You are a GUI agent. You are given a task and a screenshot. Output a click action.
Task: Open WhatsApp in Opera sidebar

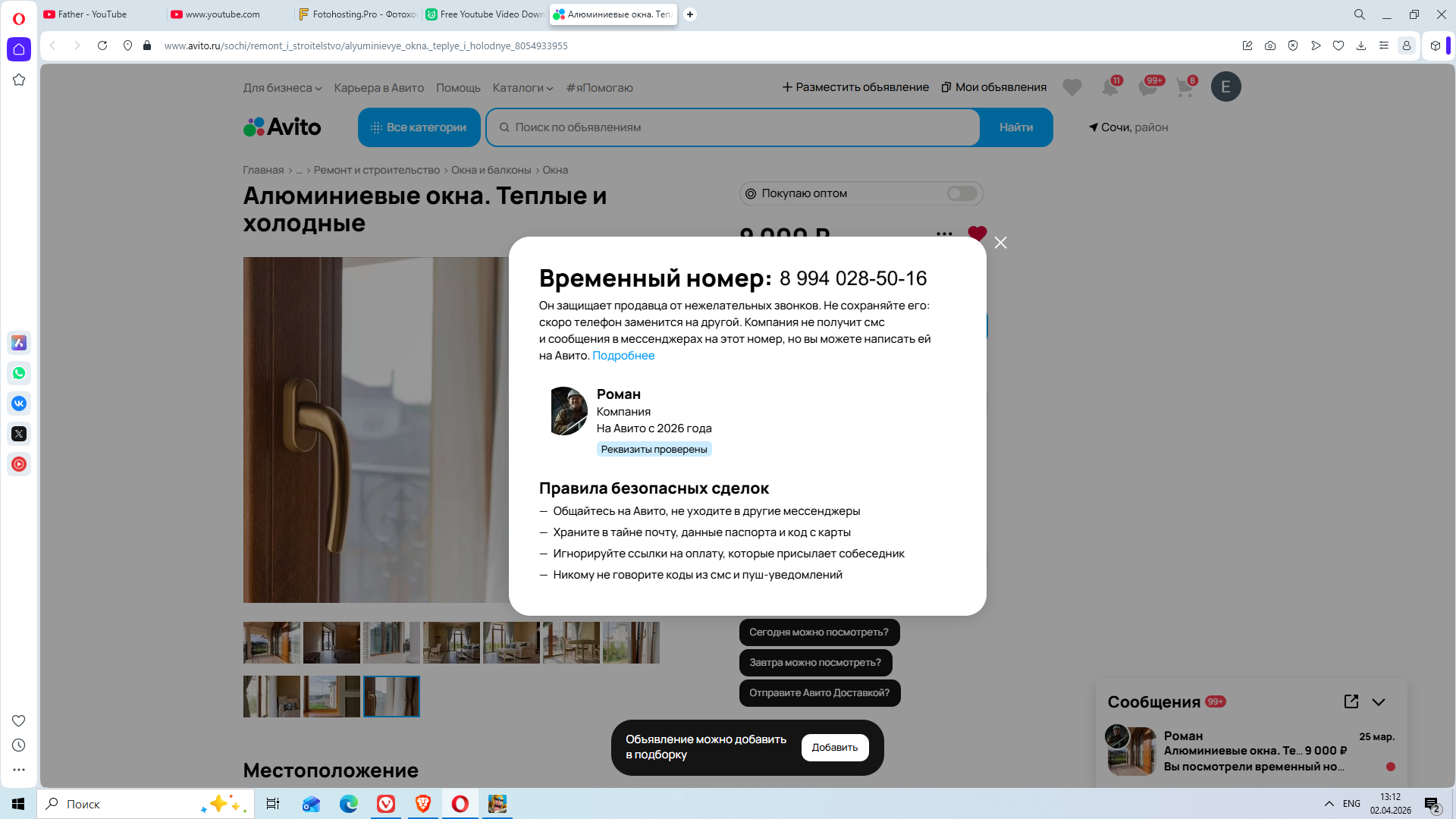[19, 373]
